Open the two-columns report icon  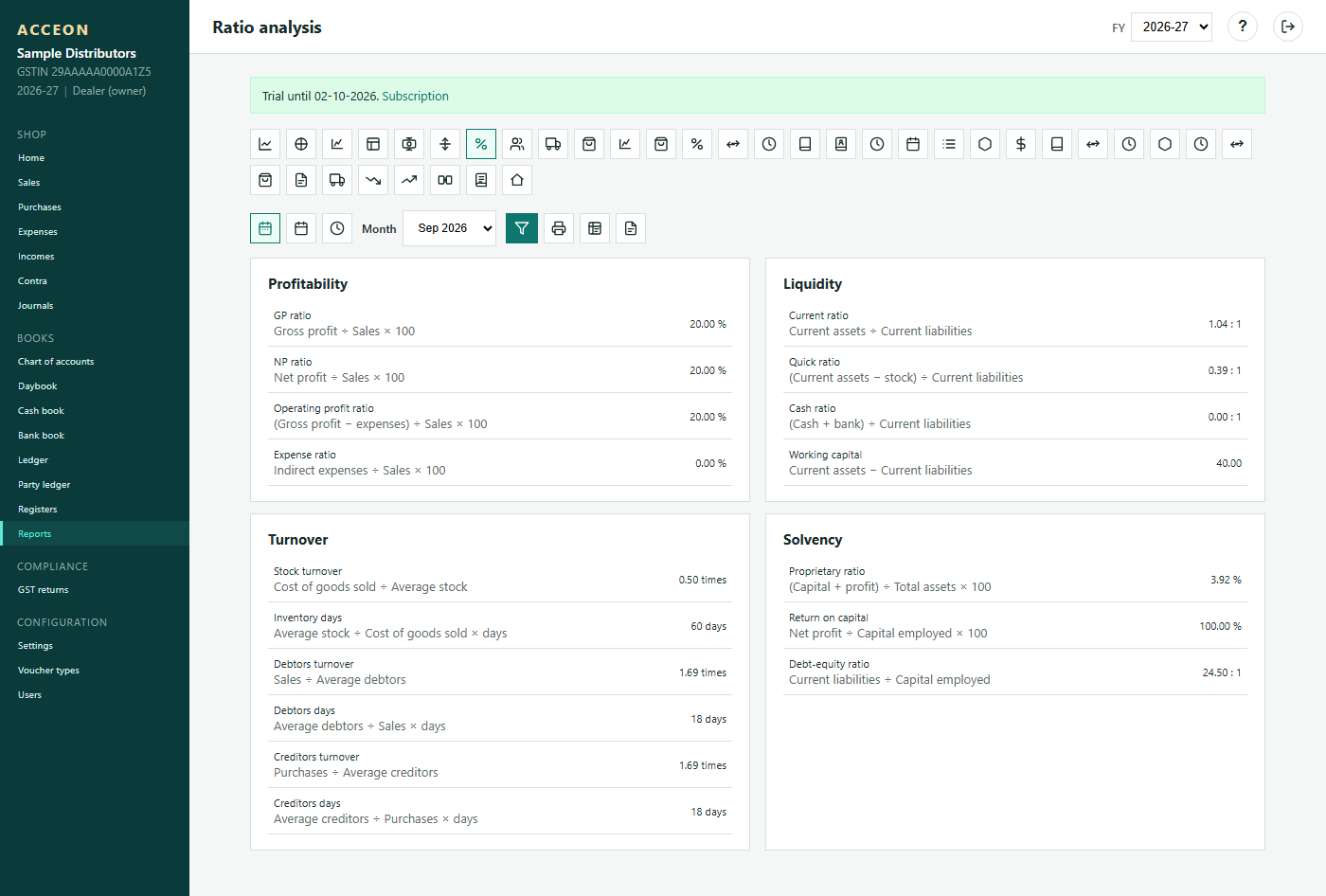tap(445, 180)
